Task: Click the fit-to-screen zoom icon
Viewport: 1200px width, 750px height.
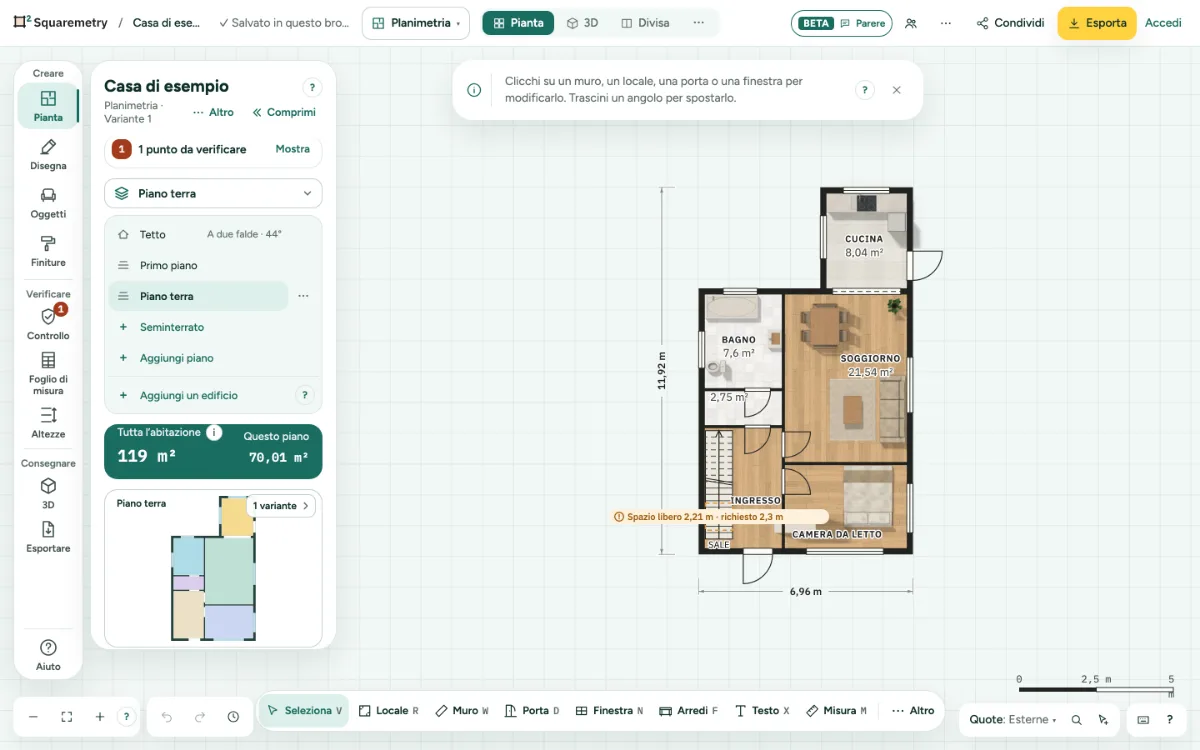Action: click(x=67, y=717)
